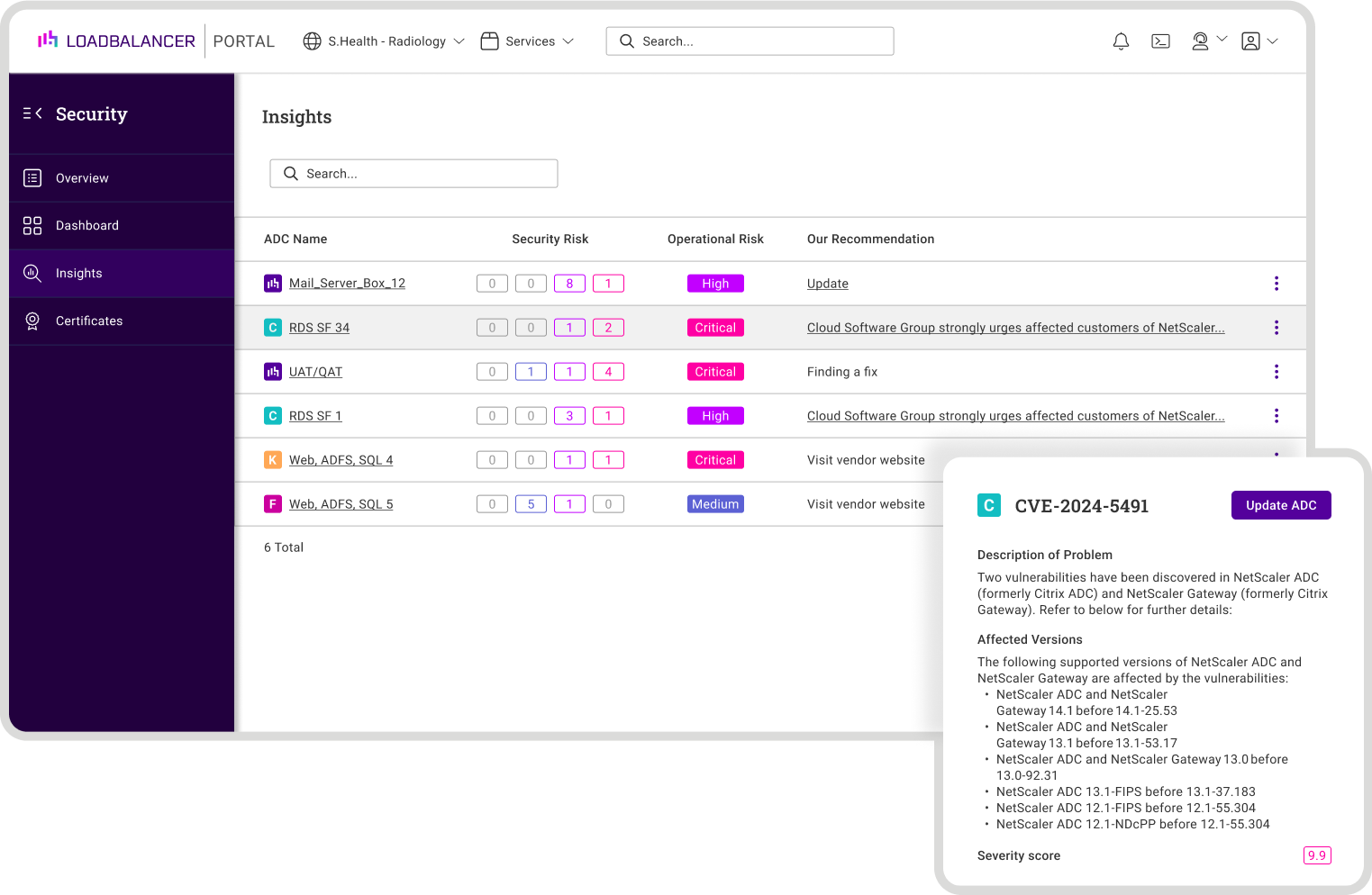1372x895 pixels.
Task: Focus the top portal Search field
Action: [x=750, y=41]
